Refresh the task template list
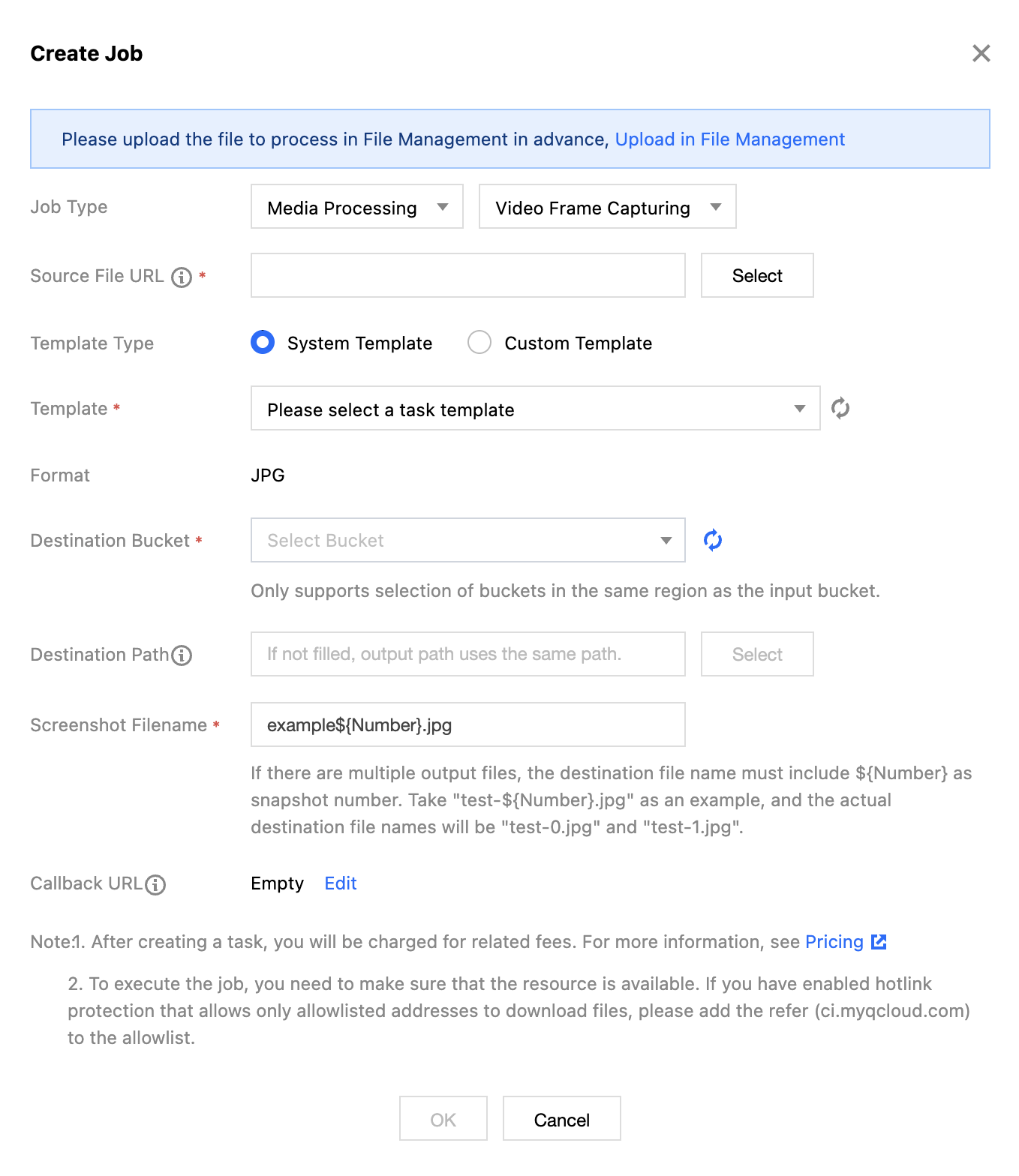This screenshot has width=1019, height=1176. tap(840, 409)
